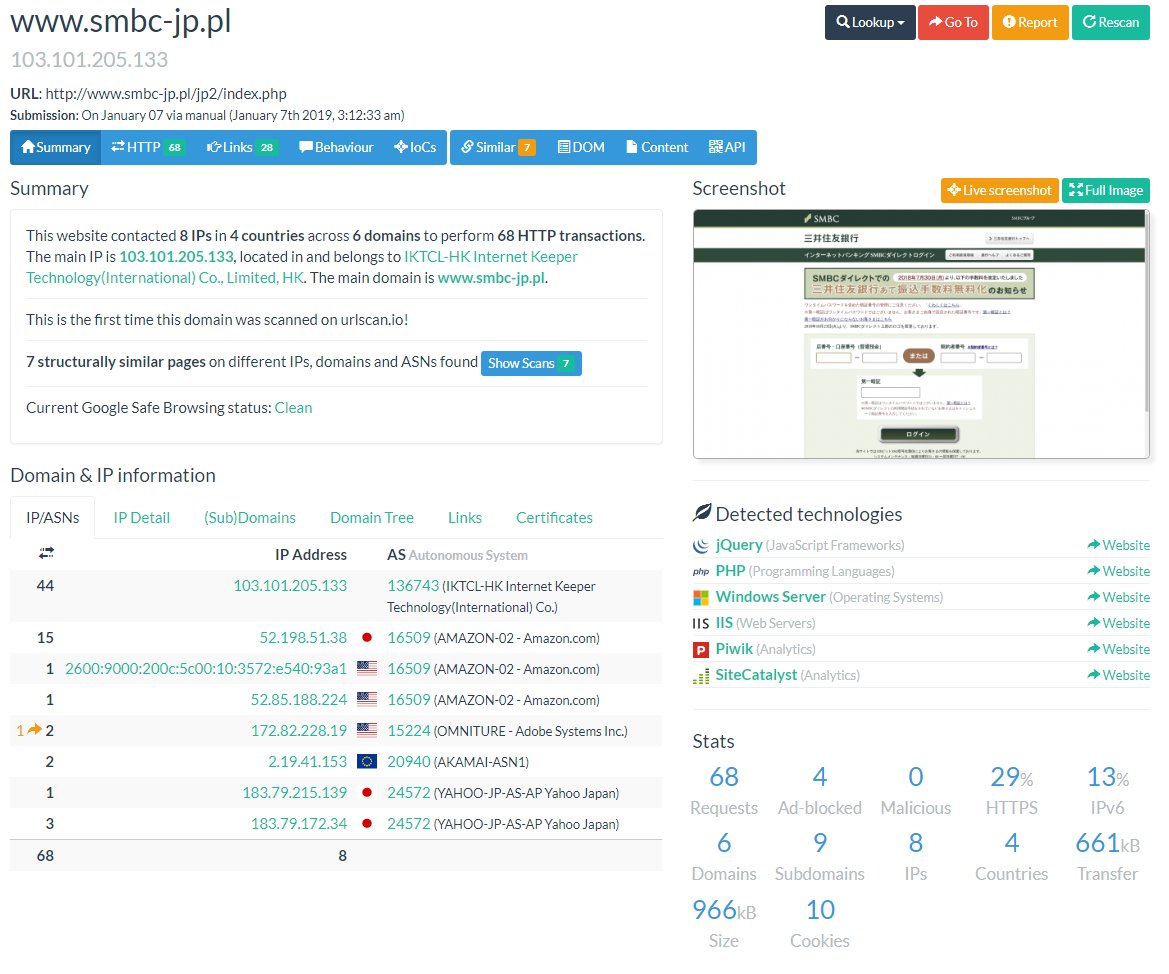Open the Links tab showing 28

(x=241, y=147)
